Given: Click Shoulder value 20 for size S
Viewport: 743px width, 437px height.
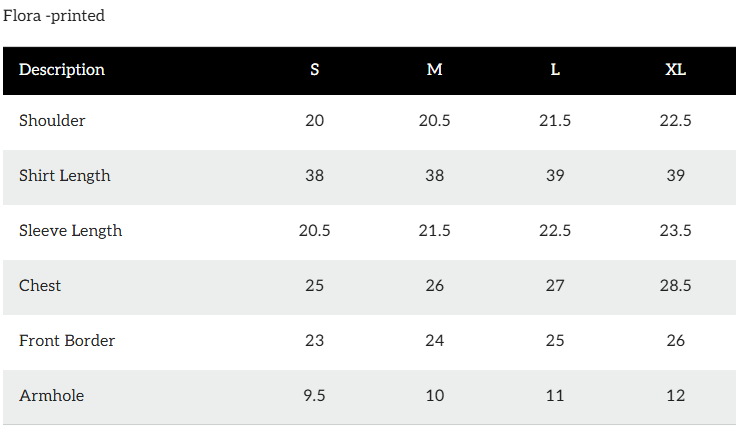Looking at the screenshot, I should pyautogui.click(x=315, y=121).
